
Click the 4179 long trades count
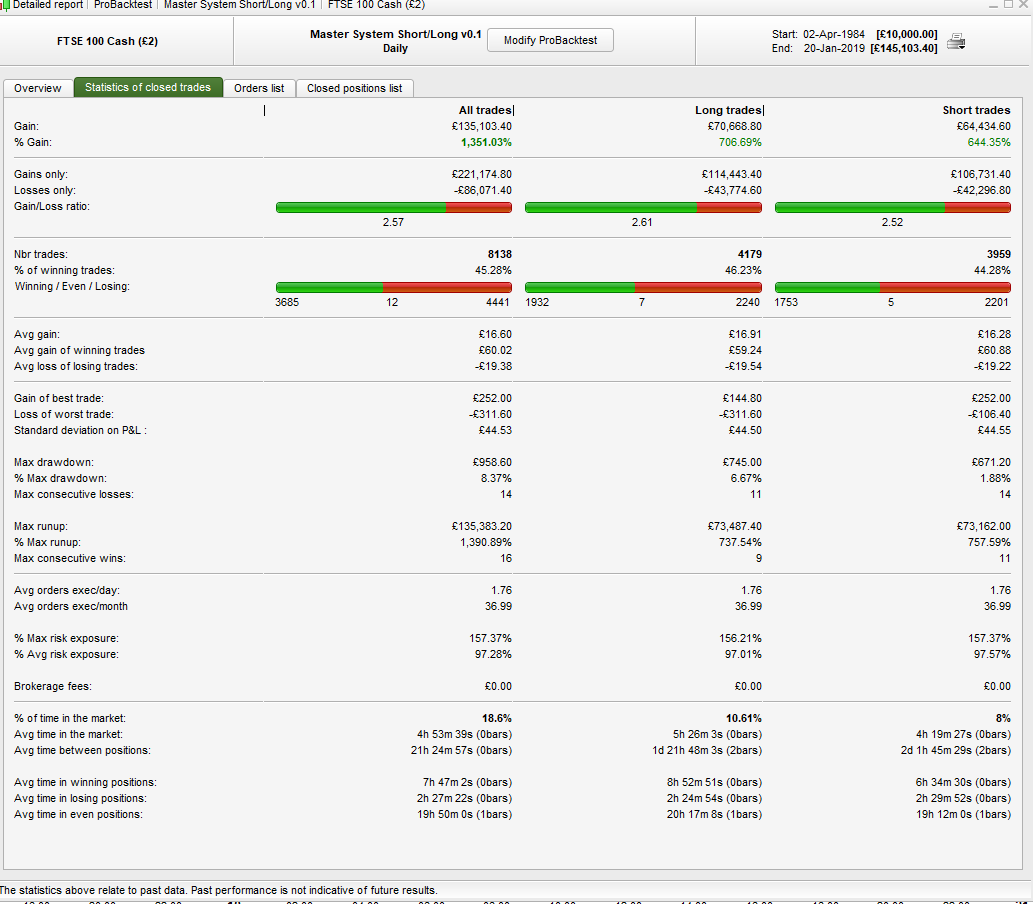pyautogui.click(x=750, y=254)
